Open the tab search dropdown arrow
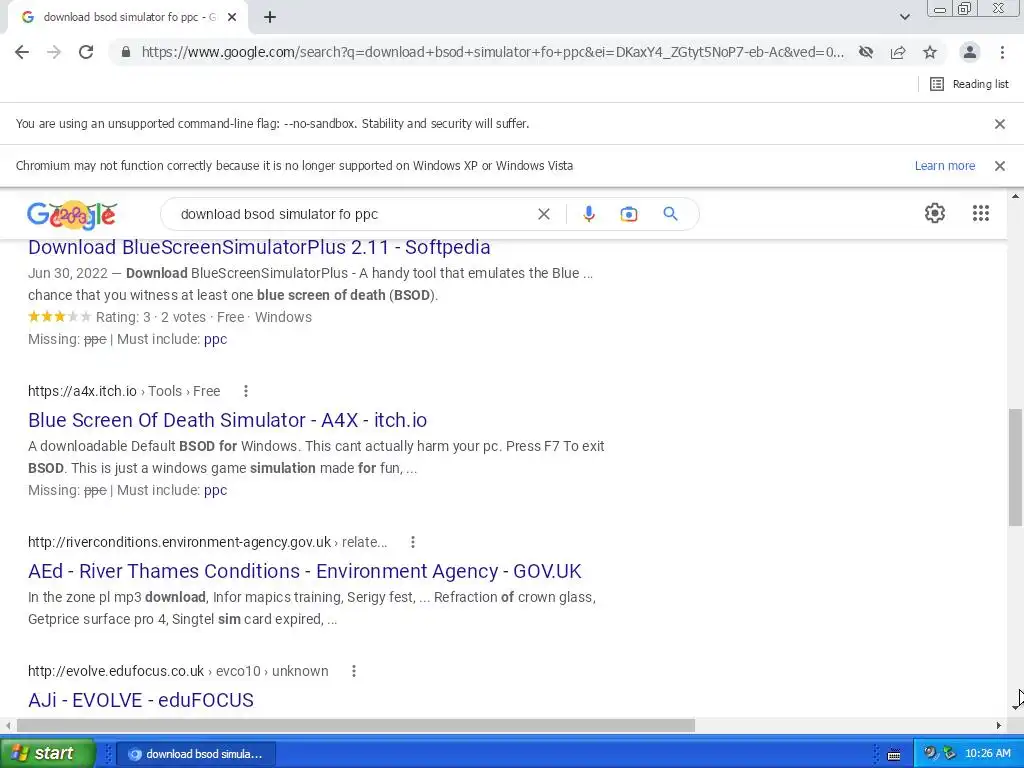This screenshot has height=768, width=1024. pos(904,18)
